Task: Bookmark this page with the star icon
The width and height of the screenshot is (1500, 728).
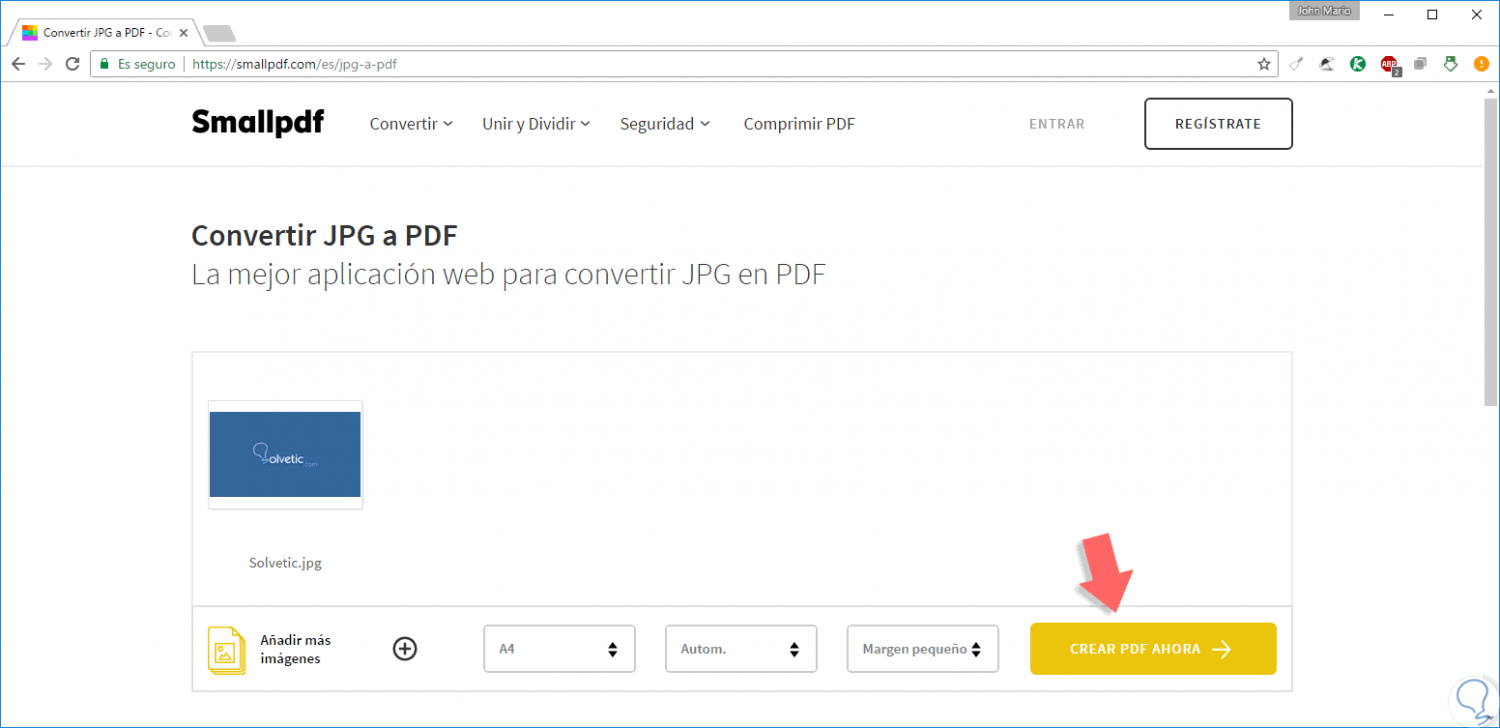Action: click(1264, 64)
